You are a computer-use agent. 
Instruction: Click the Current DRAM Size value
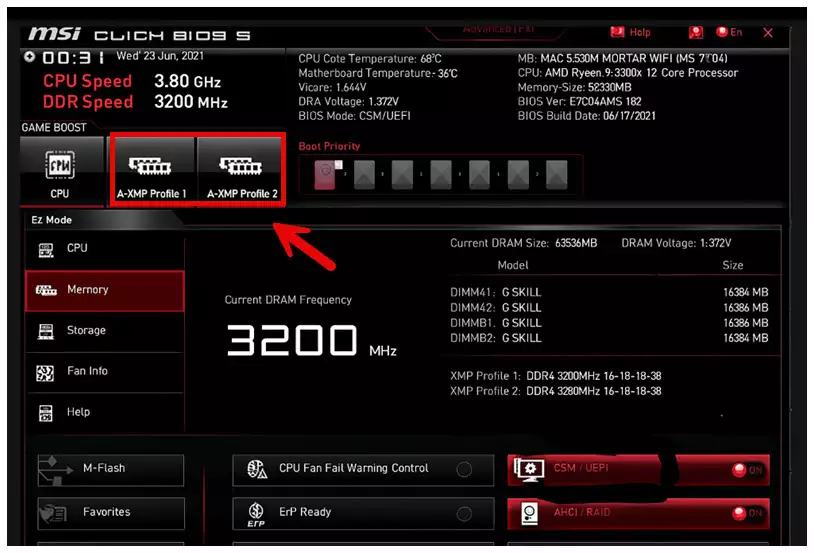click(576, 243)
